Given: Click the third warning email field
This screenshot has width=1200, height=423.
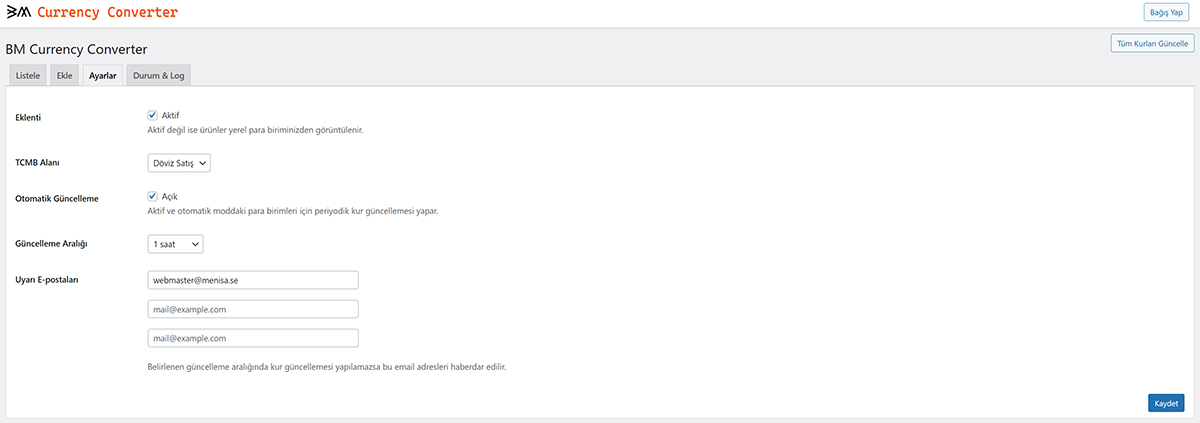Looking at the screenshot, I should click(x=252, y=339).
